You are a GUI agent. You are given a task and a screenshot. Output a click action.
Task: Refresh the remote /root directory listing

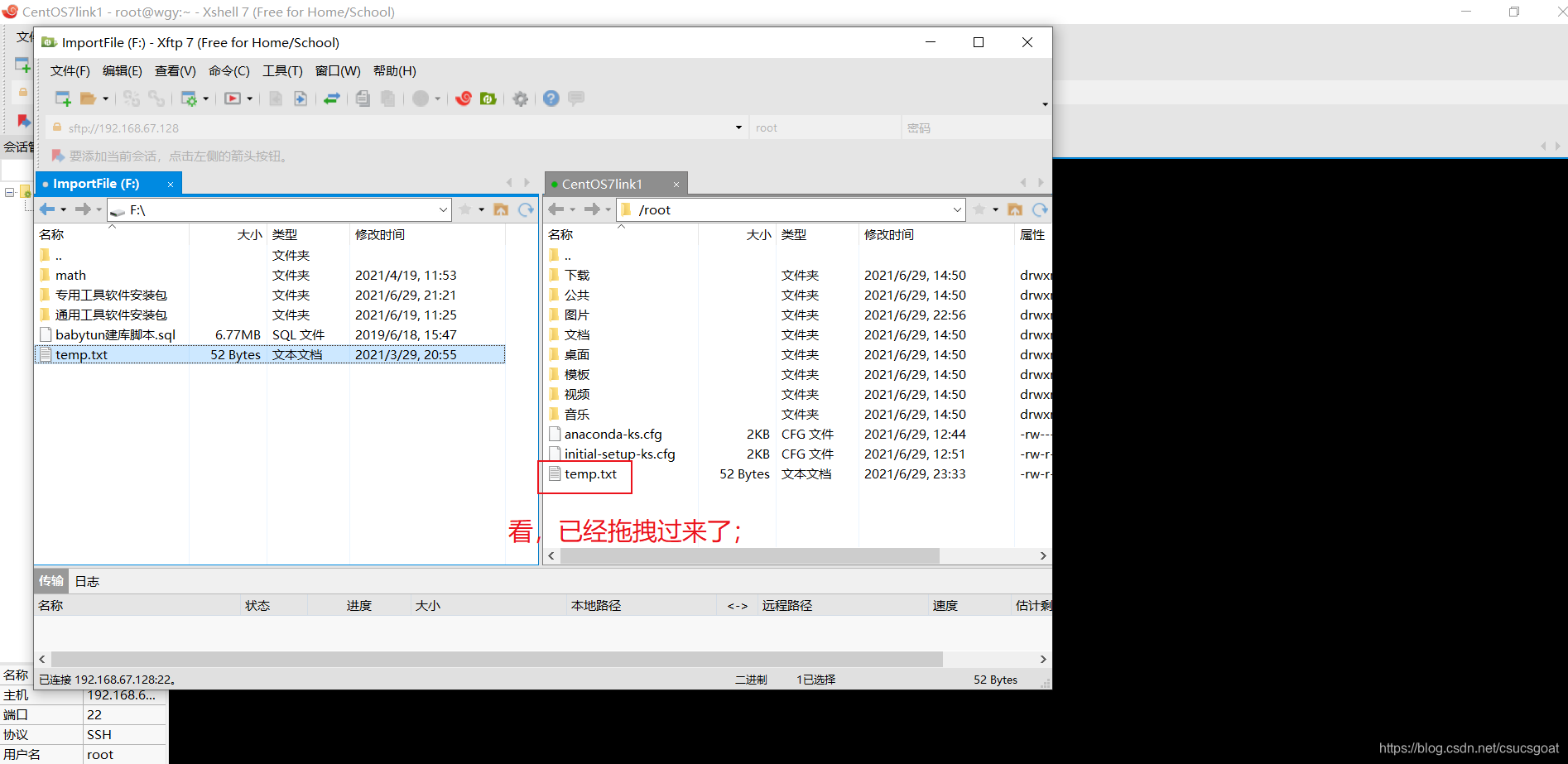point(1041,209)
